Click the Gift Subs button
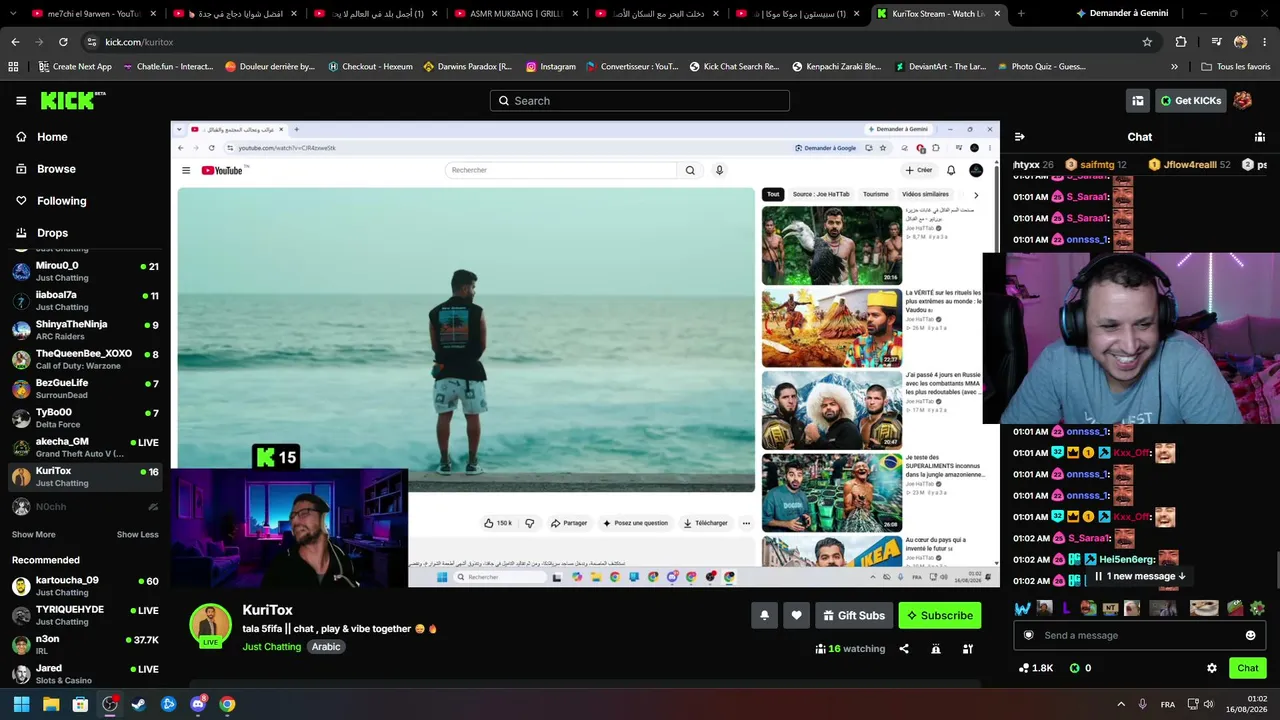Viewport: 1280px width, 720px height. click(853, 616)
